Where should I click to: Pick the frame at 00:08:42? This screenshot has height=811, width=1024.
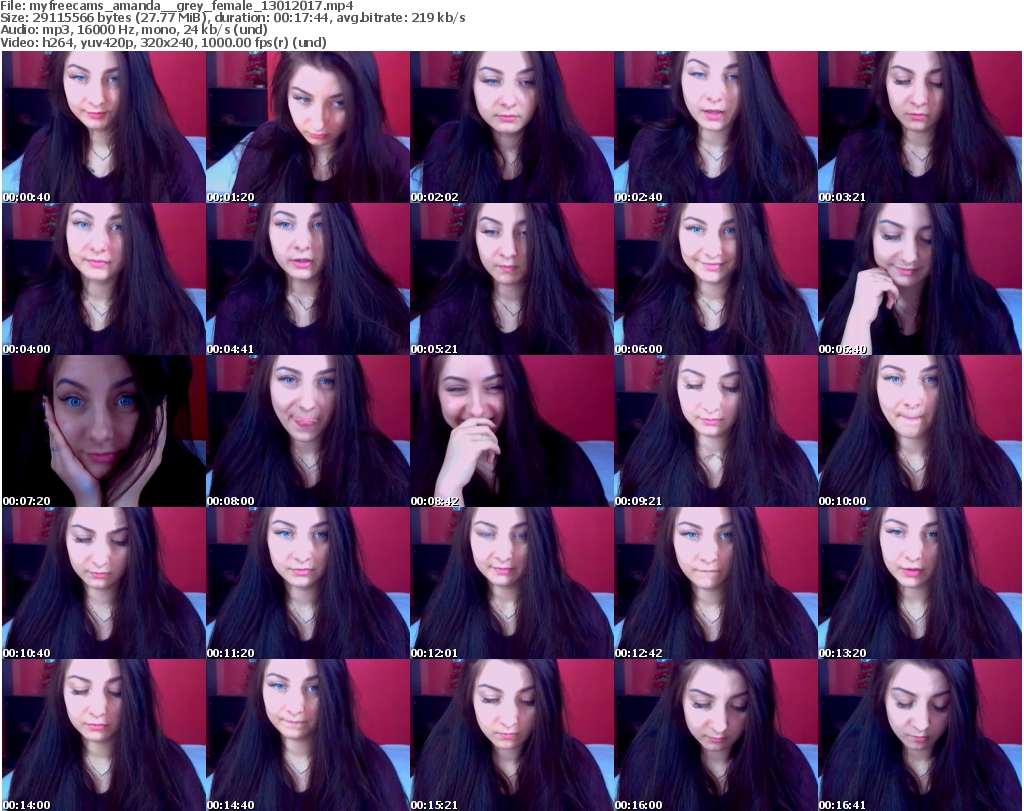click(512, 432)
